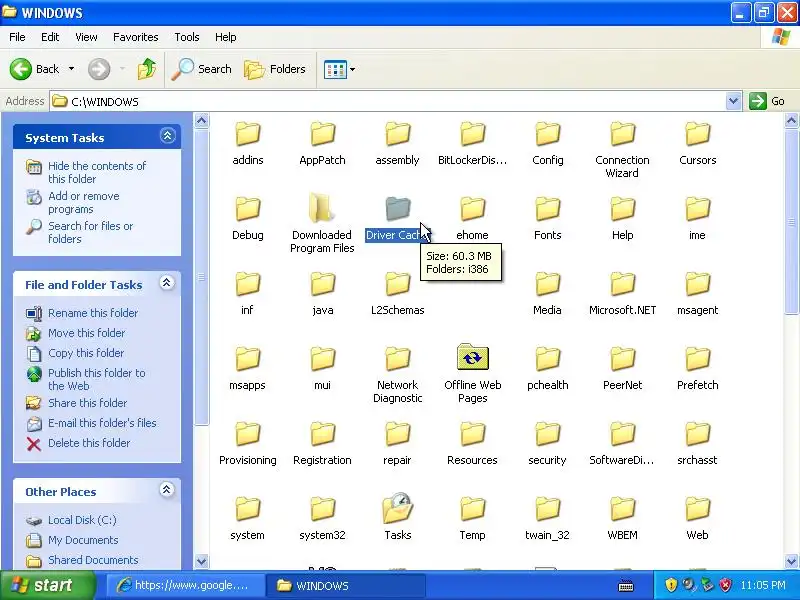
Task: Select the addins folder icon
Action: (x=248, y=134)
